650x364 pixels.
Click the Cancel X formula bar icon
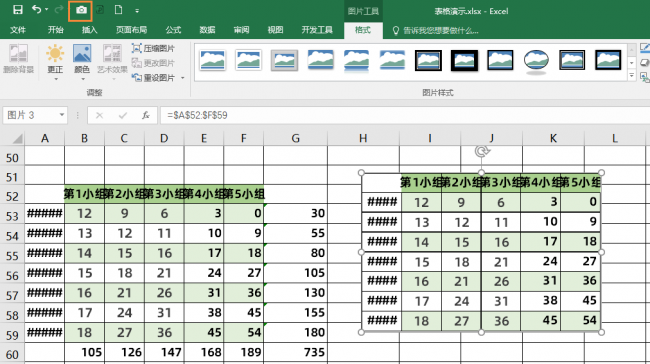99,115
